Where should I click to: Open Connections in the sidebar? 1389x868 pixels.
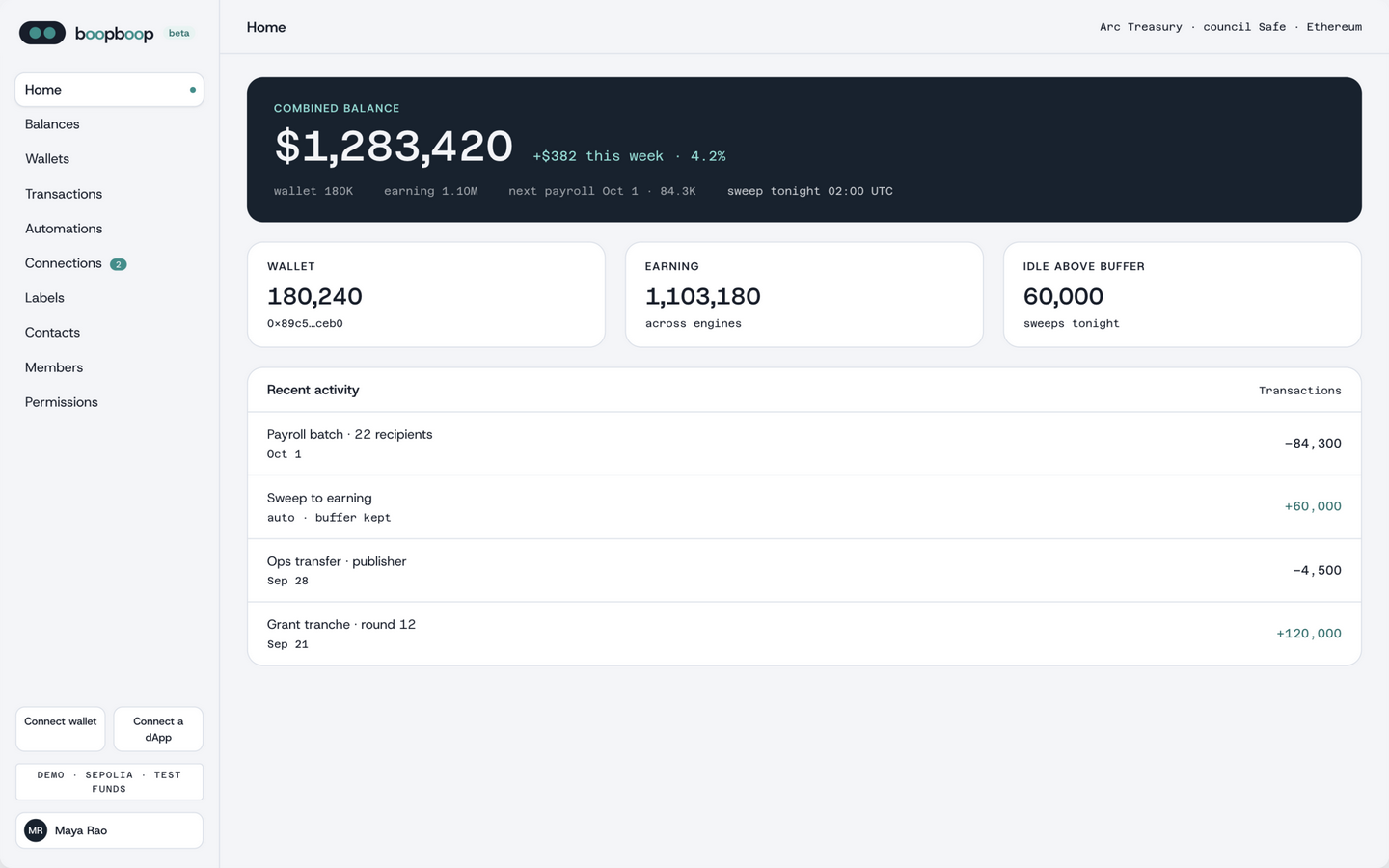(109, 263)
